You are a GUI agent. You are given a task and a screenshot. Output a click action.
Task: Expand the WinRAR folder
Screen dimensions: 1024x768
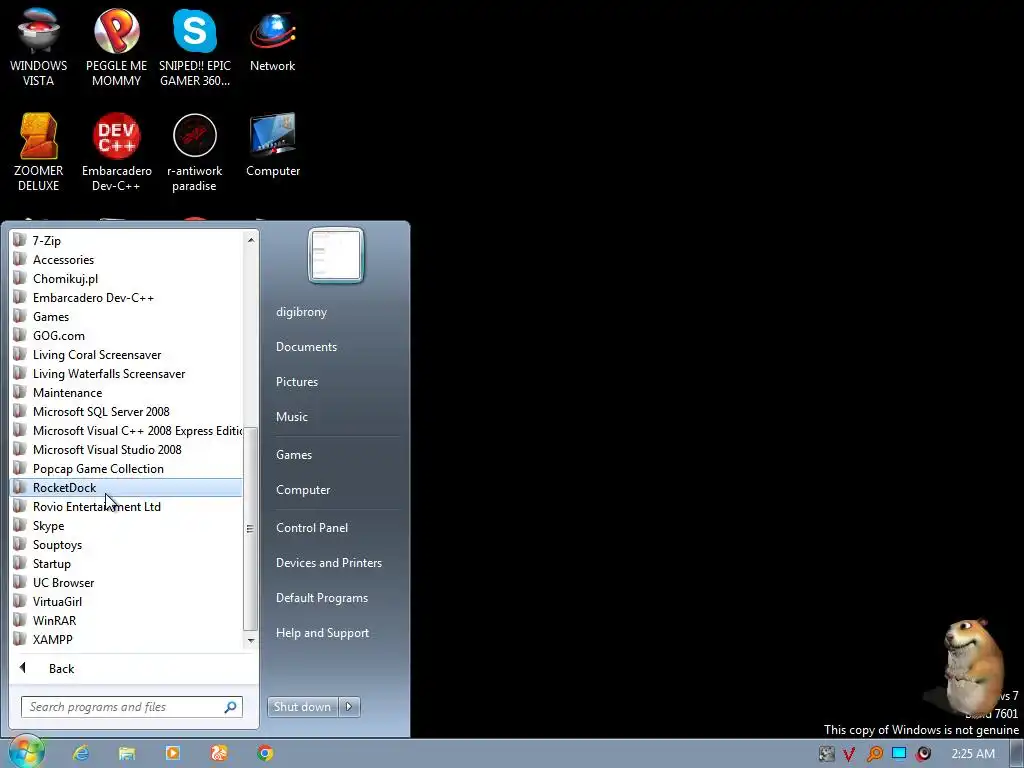point(127,620)
